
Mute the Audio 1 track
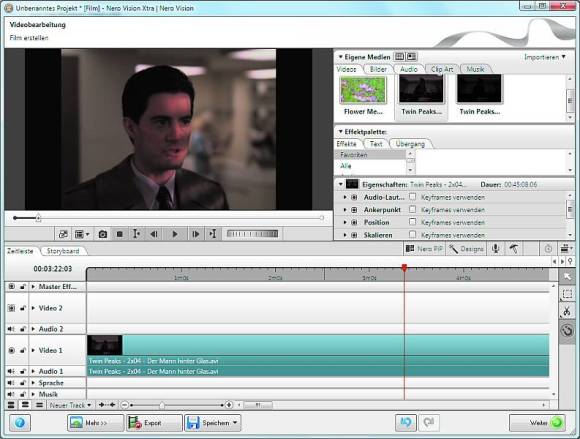(x=11, y=371)
